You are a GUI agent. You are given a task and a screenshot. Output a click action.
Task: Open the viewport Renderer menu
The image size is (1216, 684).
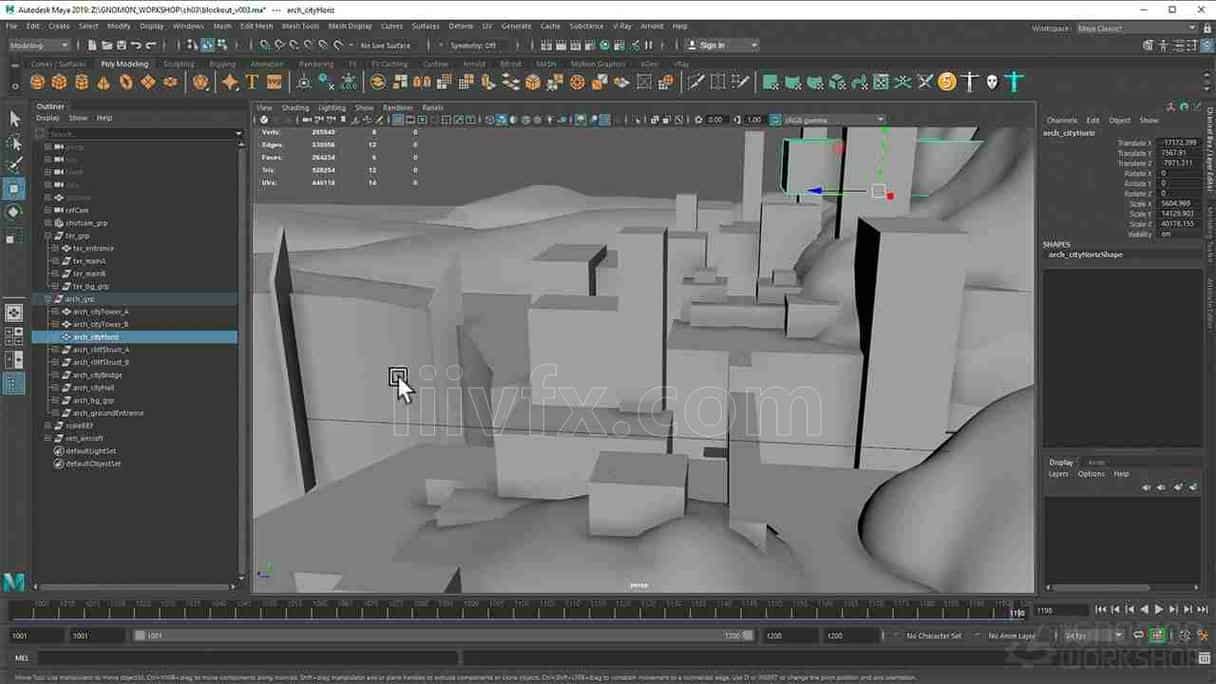[397, 107]
